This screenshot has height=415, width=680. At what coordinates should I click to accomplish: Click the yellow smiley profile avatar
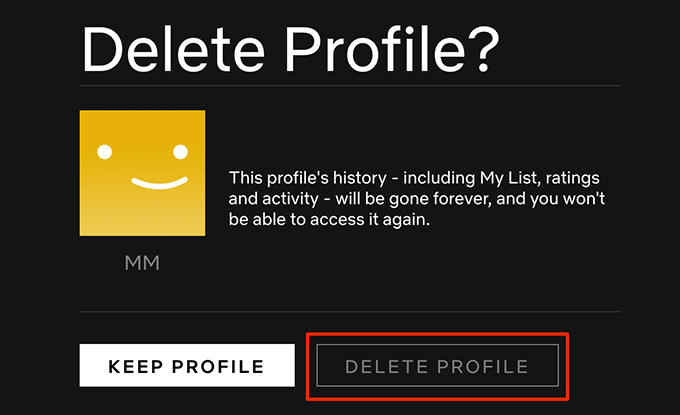(x=142, y=173)
